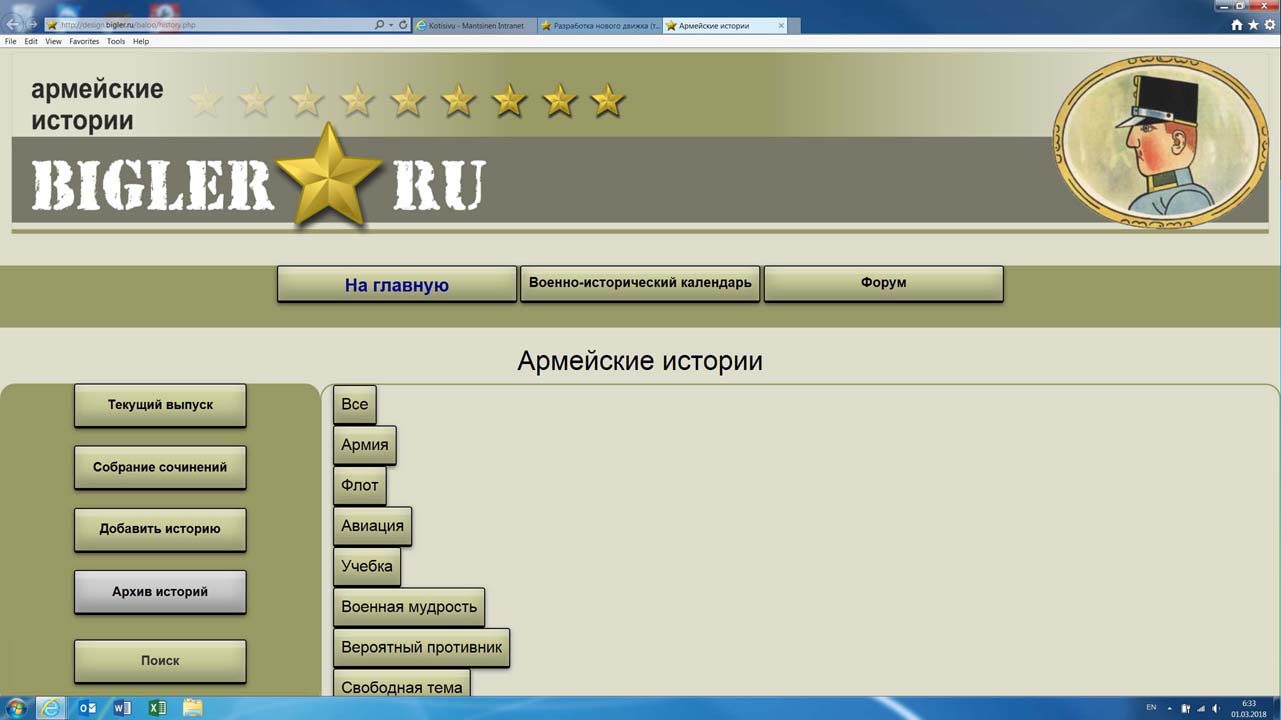Open Outlook from the taskbar
The height and width of the screenshot is (720, 1281).
click(x=87, y=708)
